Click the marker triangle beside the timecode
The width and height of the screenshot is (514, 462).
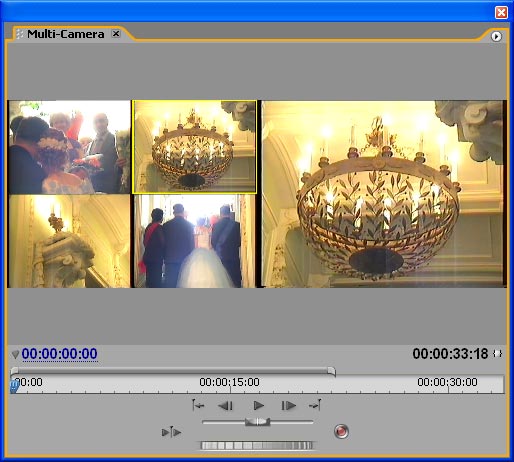tap(15, 354)
